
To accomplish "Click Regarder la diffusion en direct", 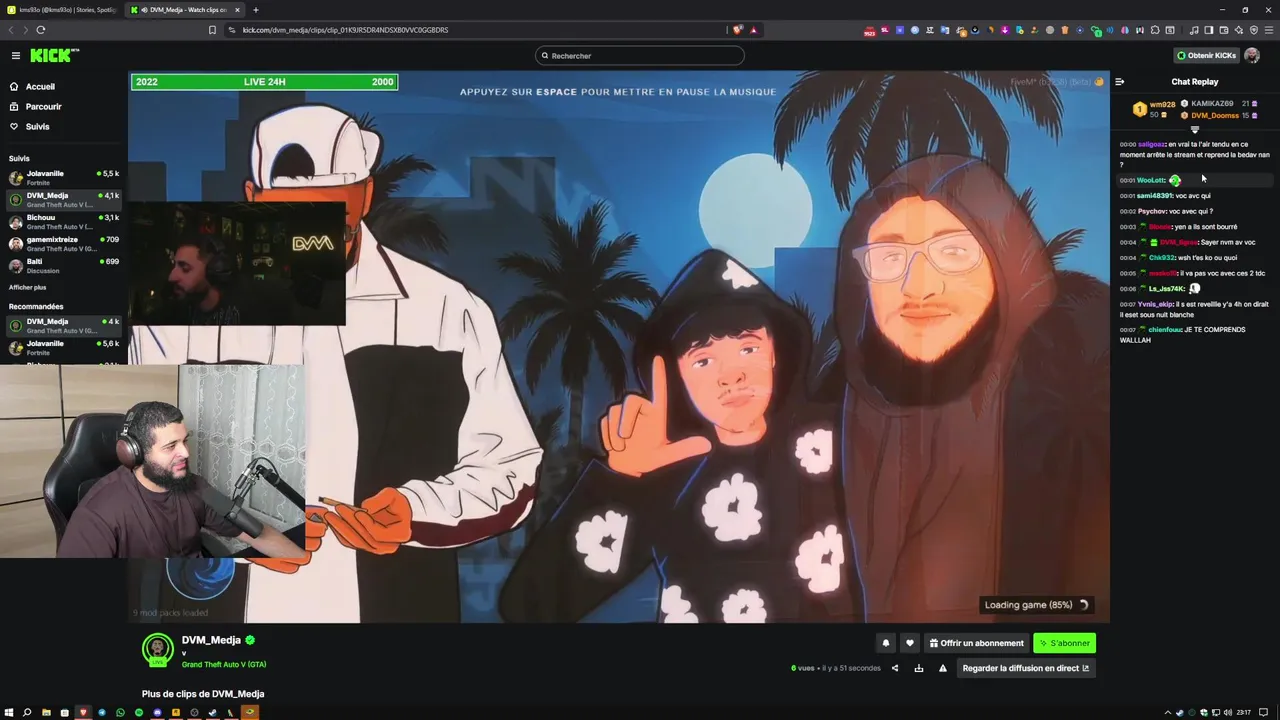I will click(1025, 668).
